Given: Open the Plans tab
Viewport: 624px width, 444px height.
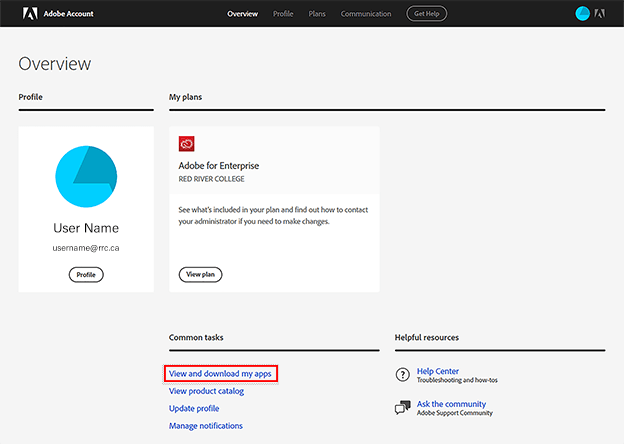Looking at the screenshot, I should tap(317, 14).
